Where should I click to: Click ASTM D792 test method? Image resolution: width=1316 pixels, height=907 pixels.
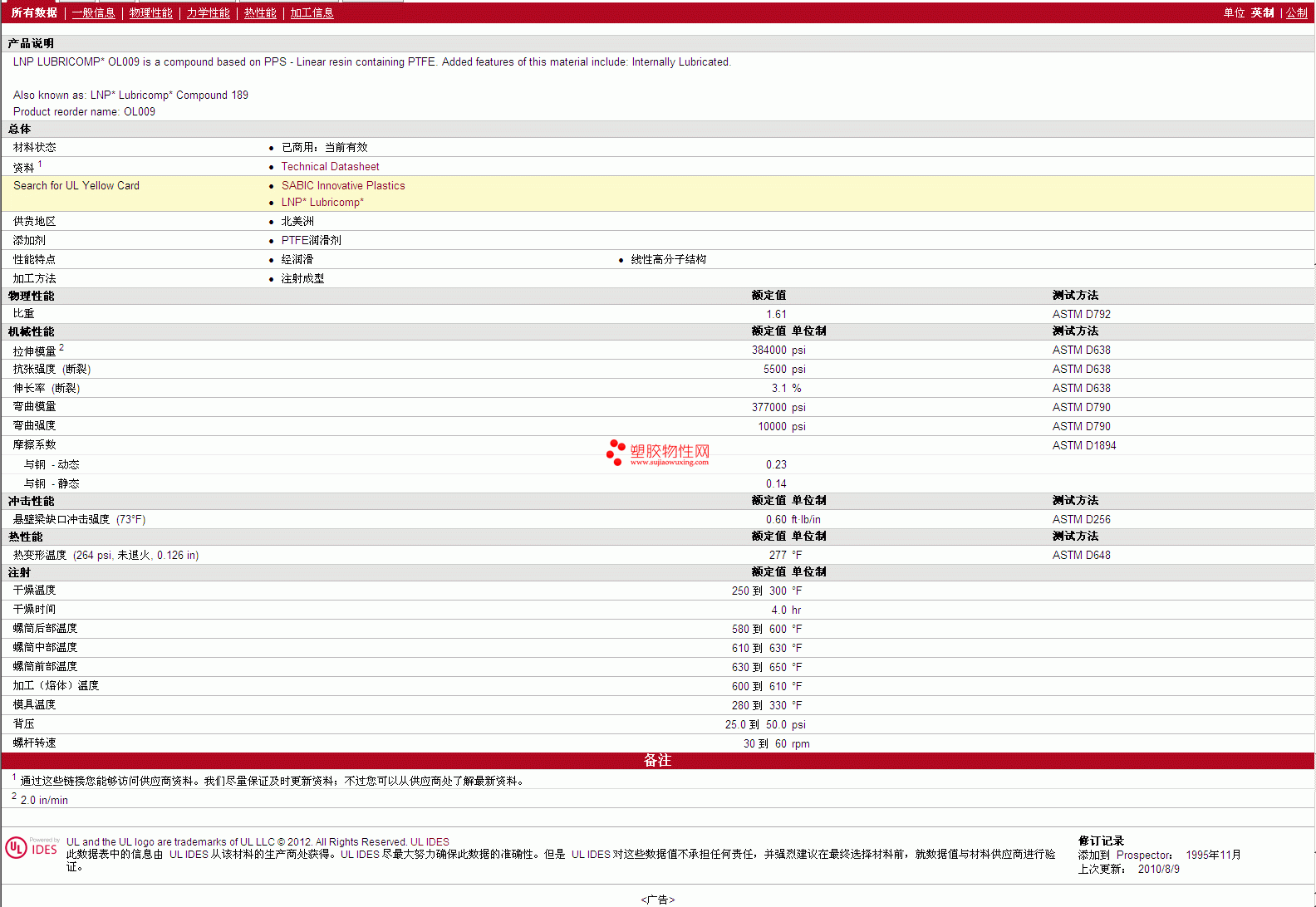1081,314
